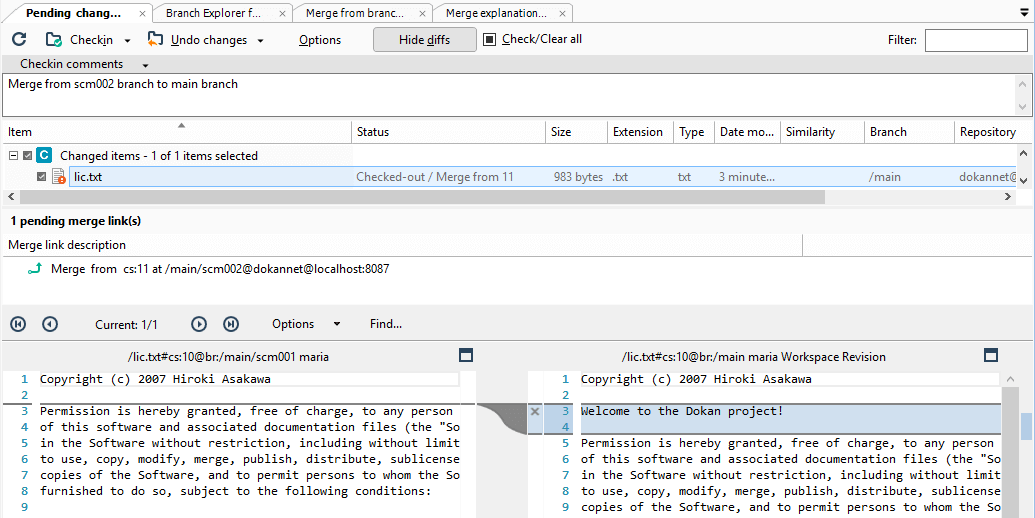Switch to the Merge explanation tab

[x=496, y=13]
